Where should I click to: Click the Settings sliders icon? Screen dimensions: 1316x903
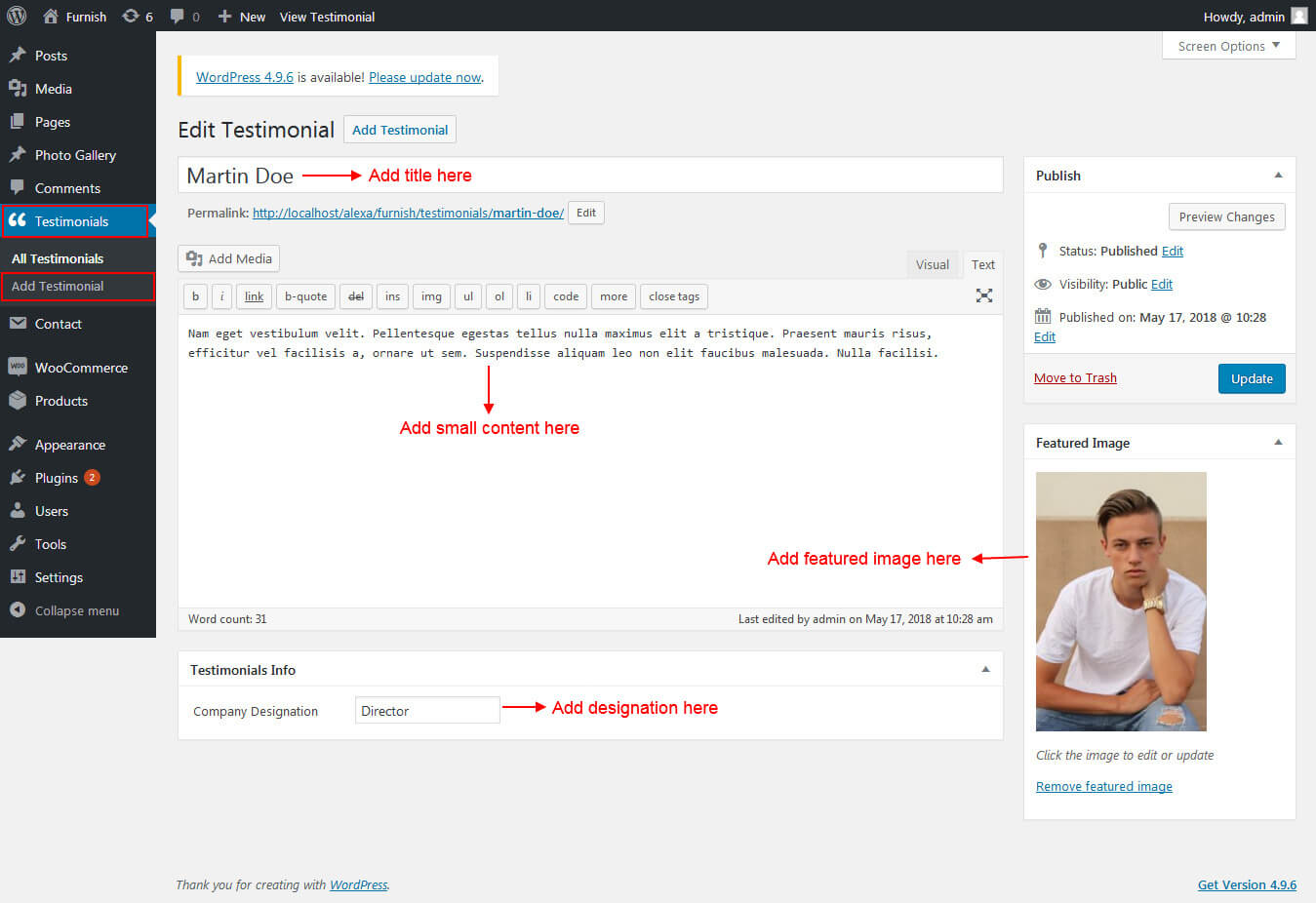point(18,577)
